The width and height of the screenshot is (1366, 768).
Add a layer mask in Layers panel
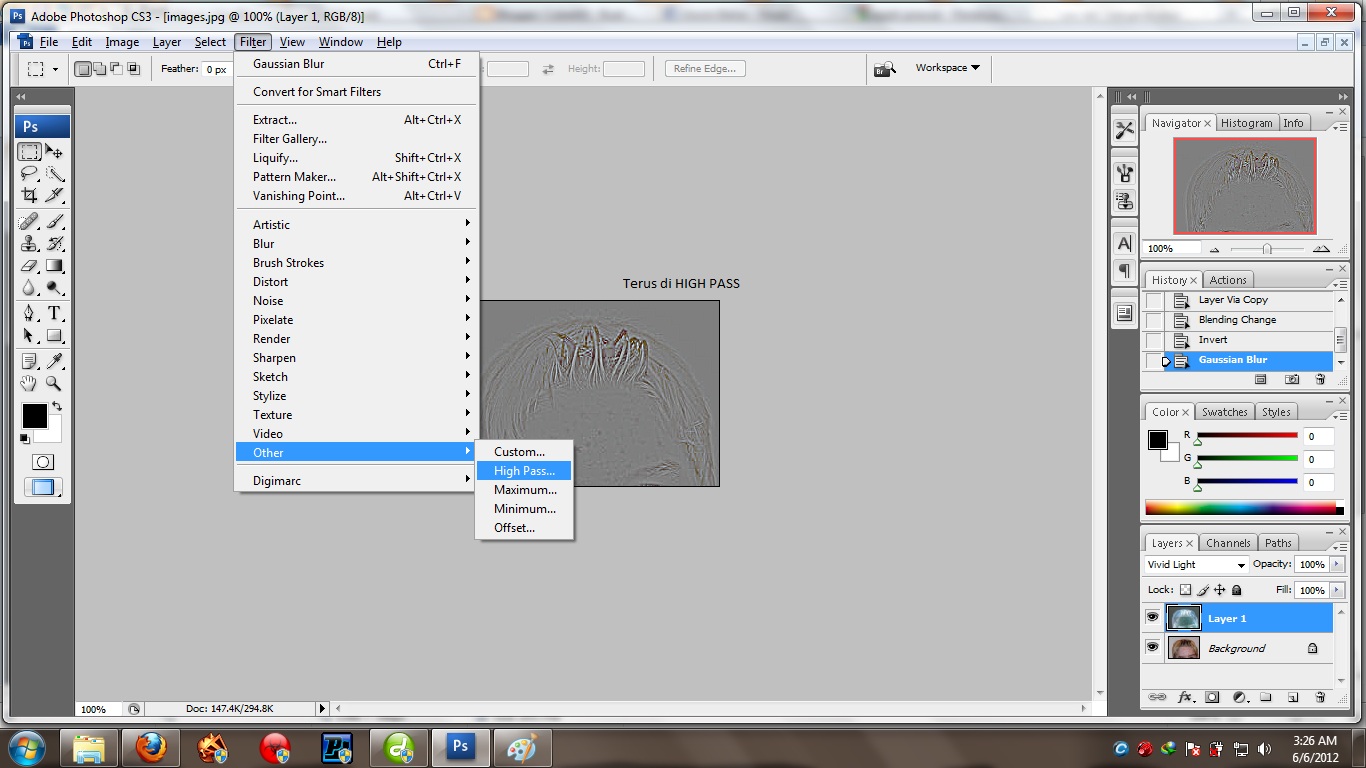pyautogui.click(x=1212, y=697)
